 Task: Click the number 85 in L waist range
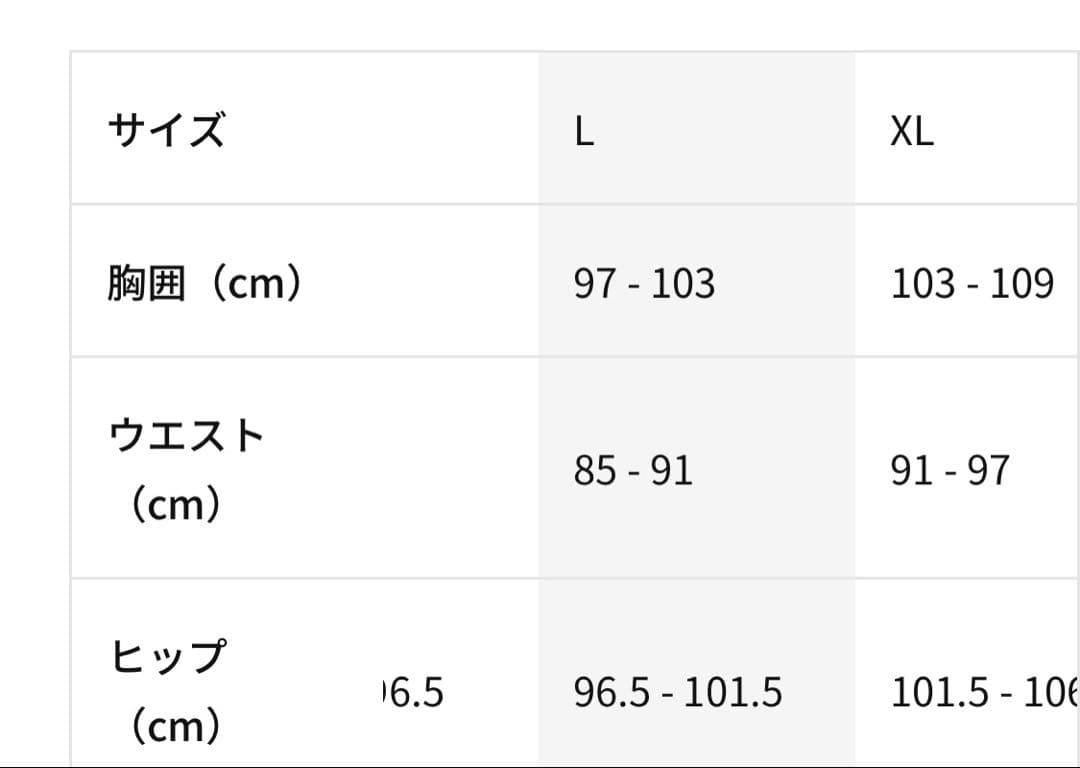(x=595, y=470)
